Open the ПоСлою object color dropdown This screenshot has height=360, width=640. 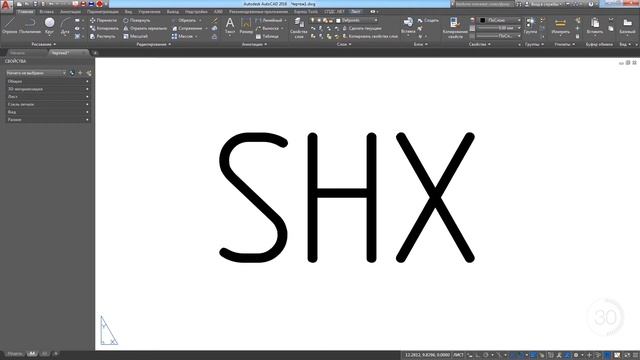tap(500, 20)
